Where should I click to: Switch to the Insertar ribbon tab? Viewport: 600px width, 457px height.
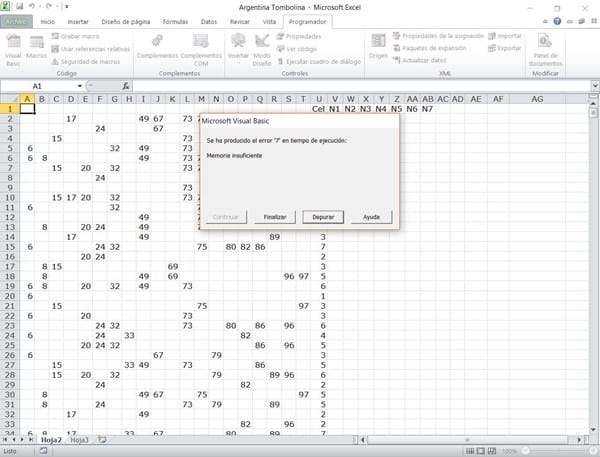78,22
